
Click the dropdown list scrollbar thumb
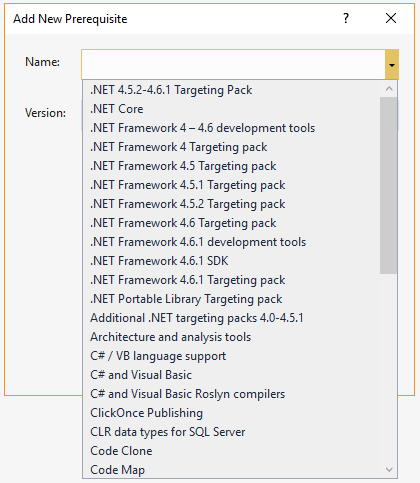tap(389, 185)
